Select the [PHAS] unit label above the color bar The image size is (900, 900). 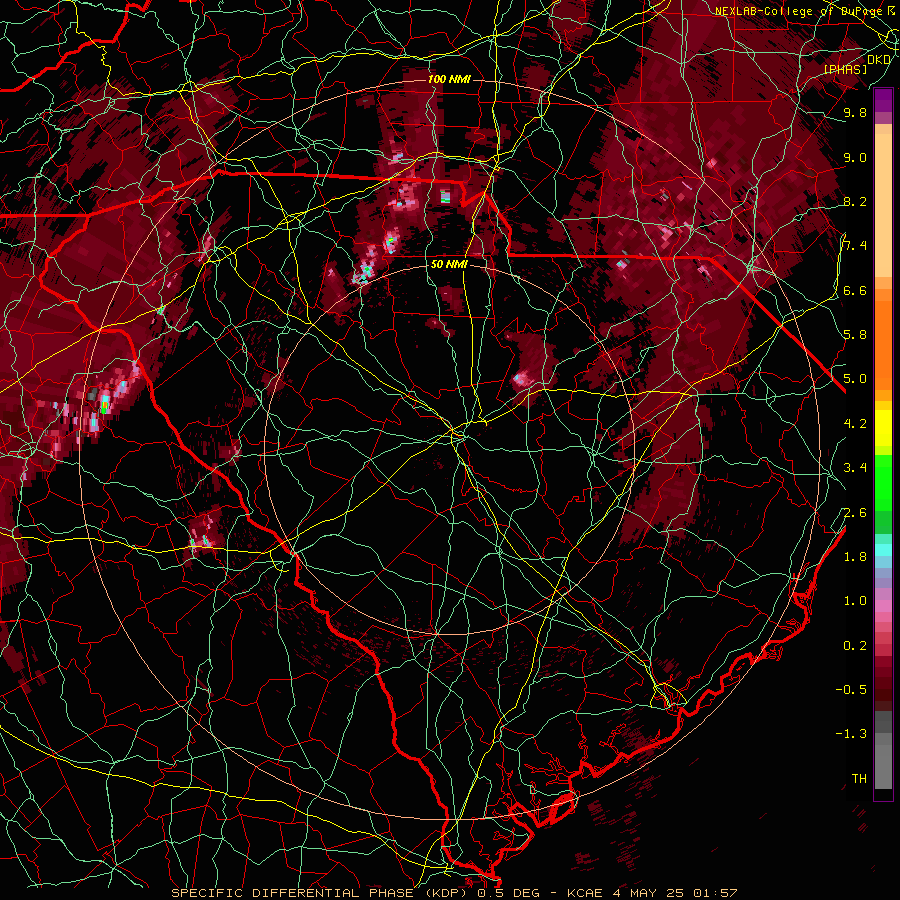tap(845, 69)
